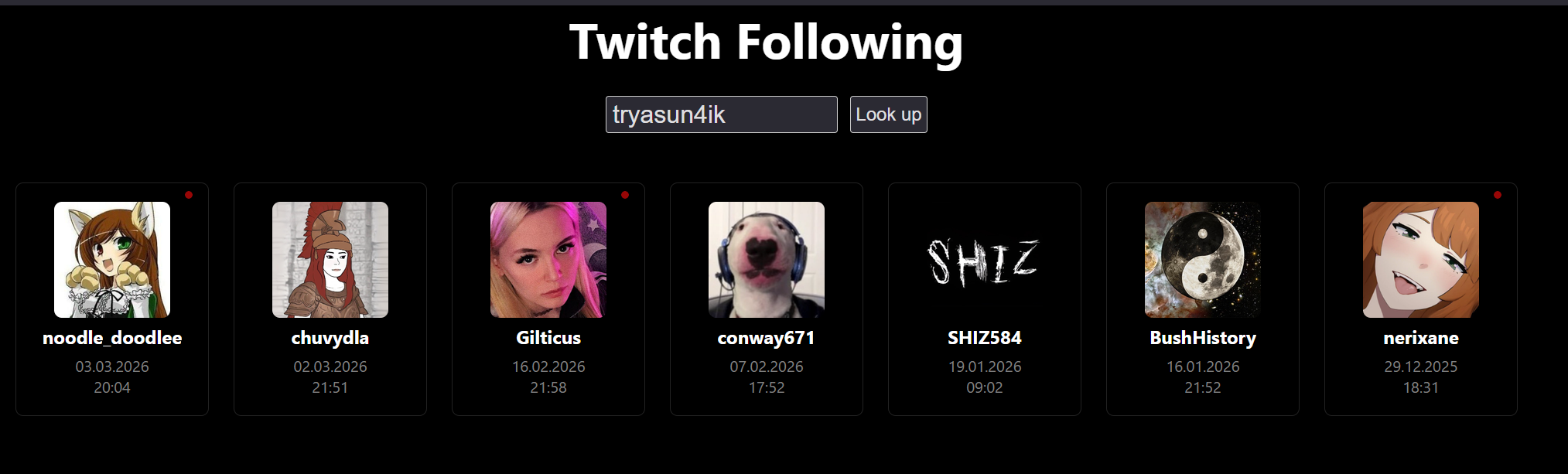Open noodle_doodlee's avatar image
Screen dimensions: 1568x474
point(112,260)
